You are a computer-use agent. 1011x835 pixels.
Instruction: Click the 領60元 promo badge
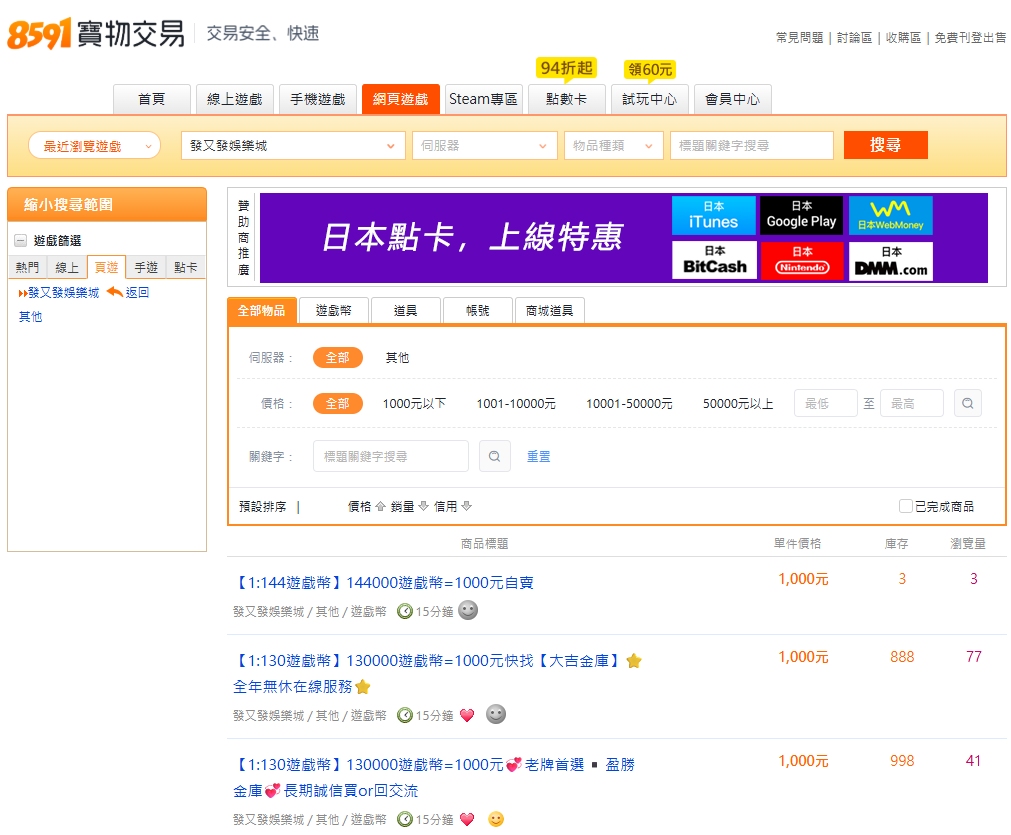pos(650,70)
